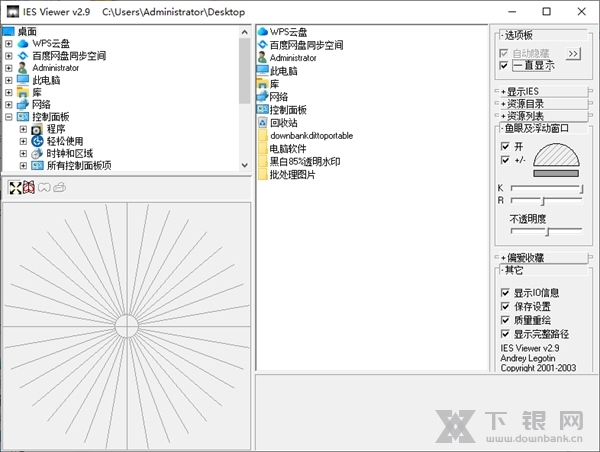Click the gray bar under the dome preview
Viewport: 600px width, 452px height.
pos(556,174)
